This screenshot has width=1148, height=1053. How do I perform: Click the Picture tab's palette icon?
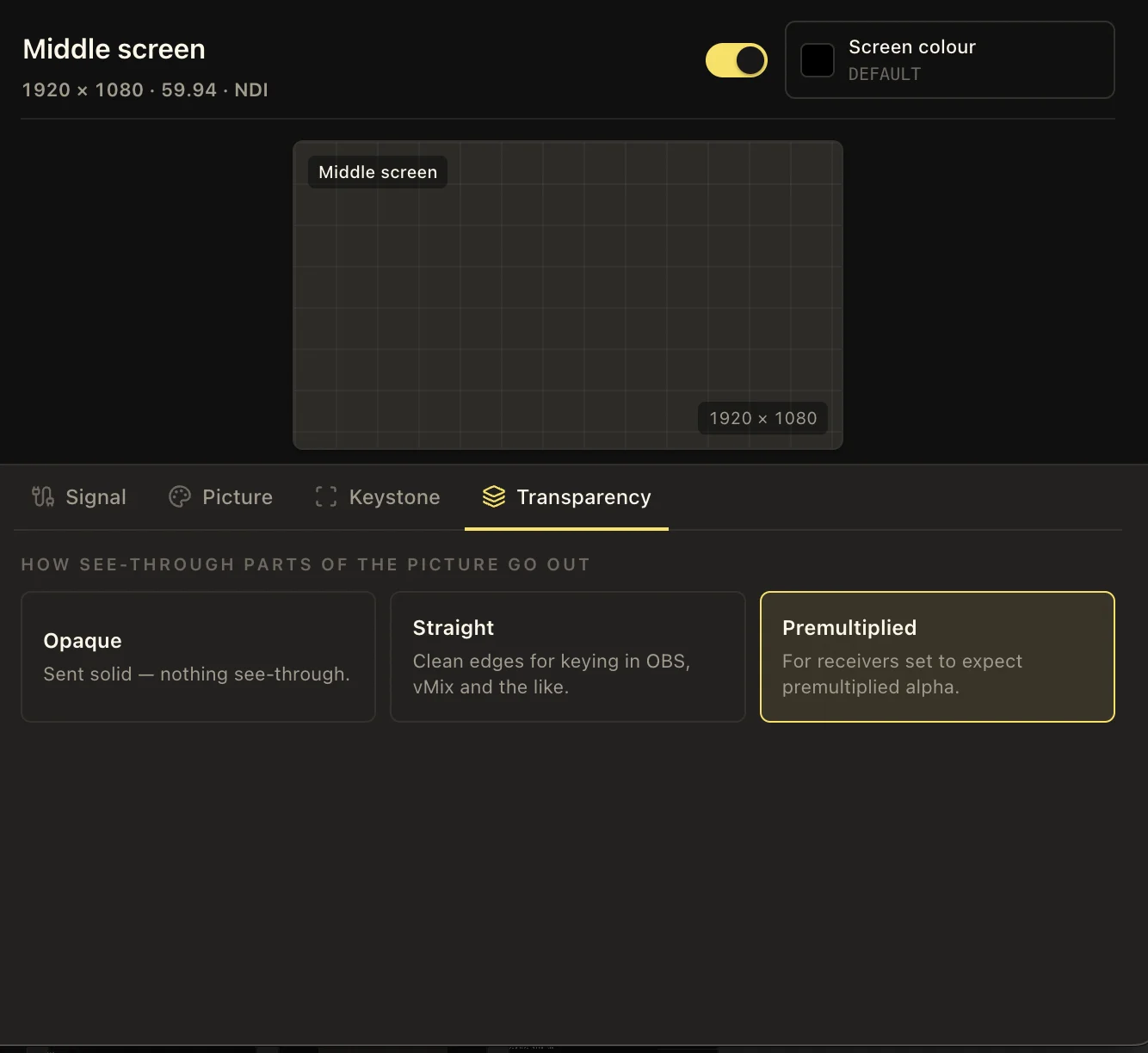(180, 496)
